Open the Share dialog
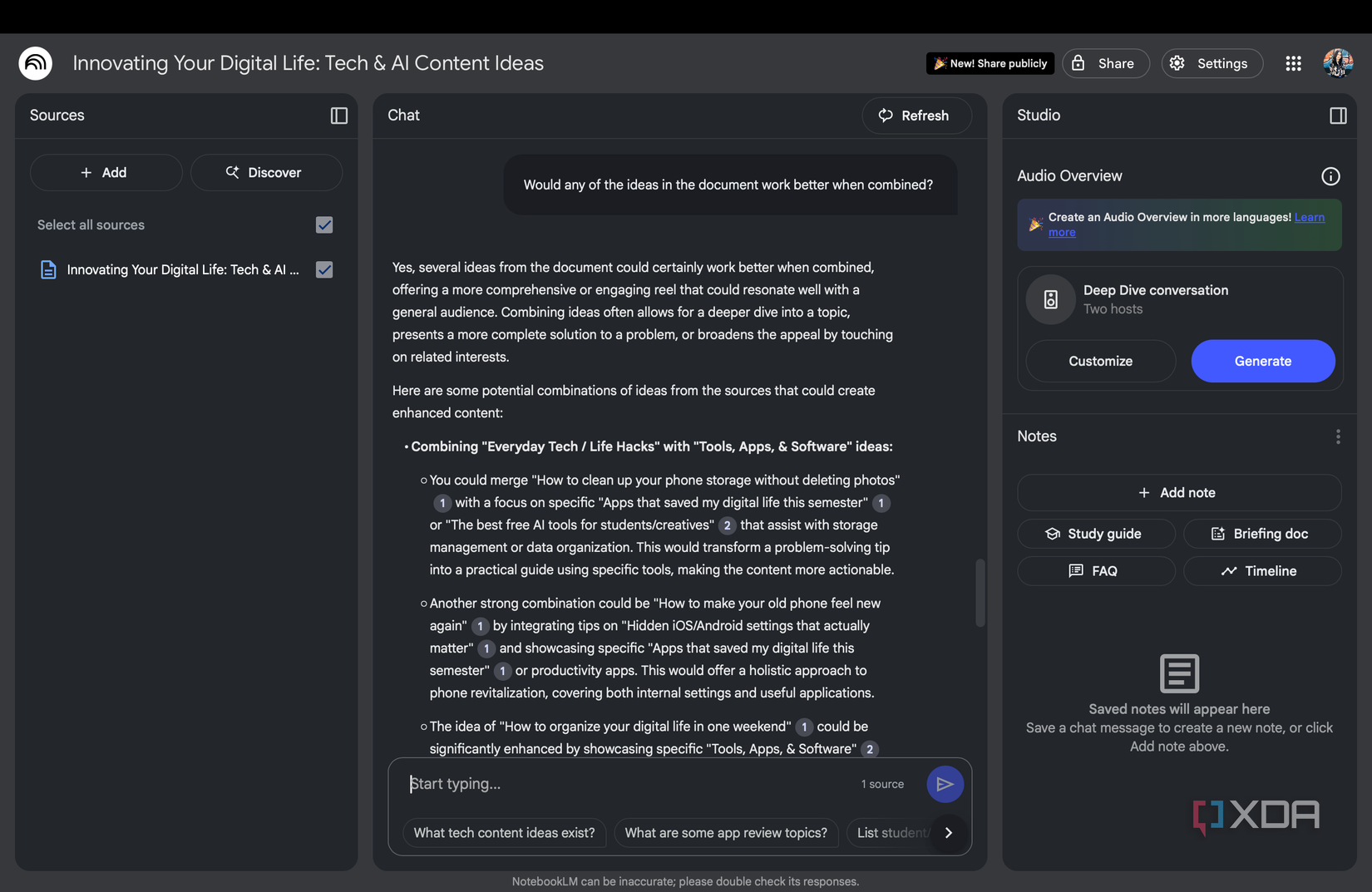This screenshot has width=1372, height=892. [1105, 63]
